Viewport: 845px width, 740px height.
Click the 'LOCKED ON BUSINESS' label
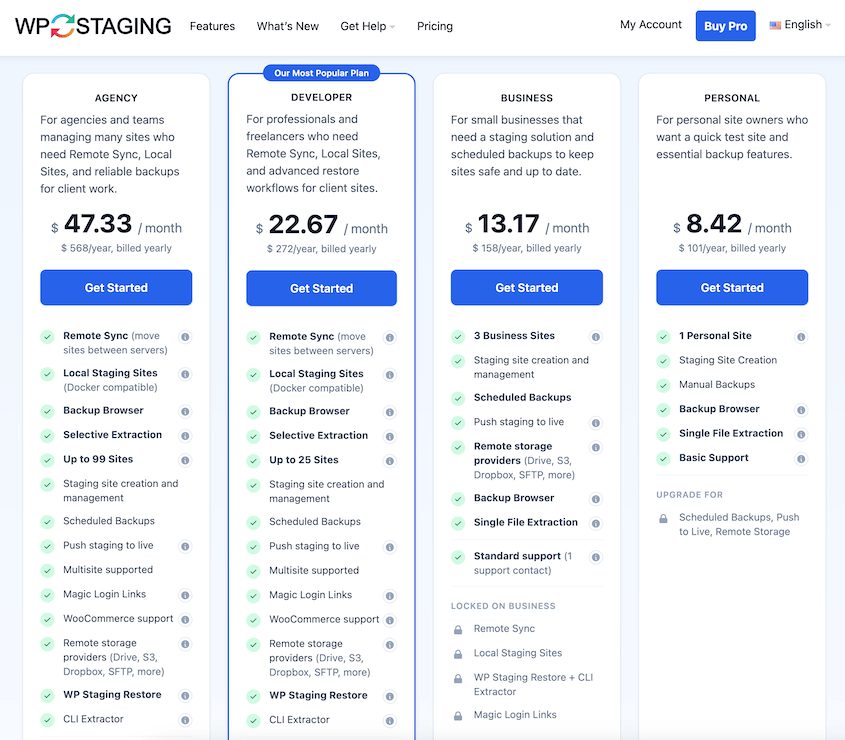click(x=503, y=606)
